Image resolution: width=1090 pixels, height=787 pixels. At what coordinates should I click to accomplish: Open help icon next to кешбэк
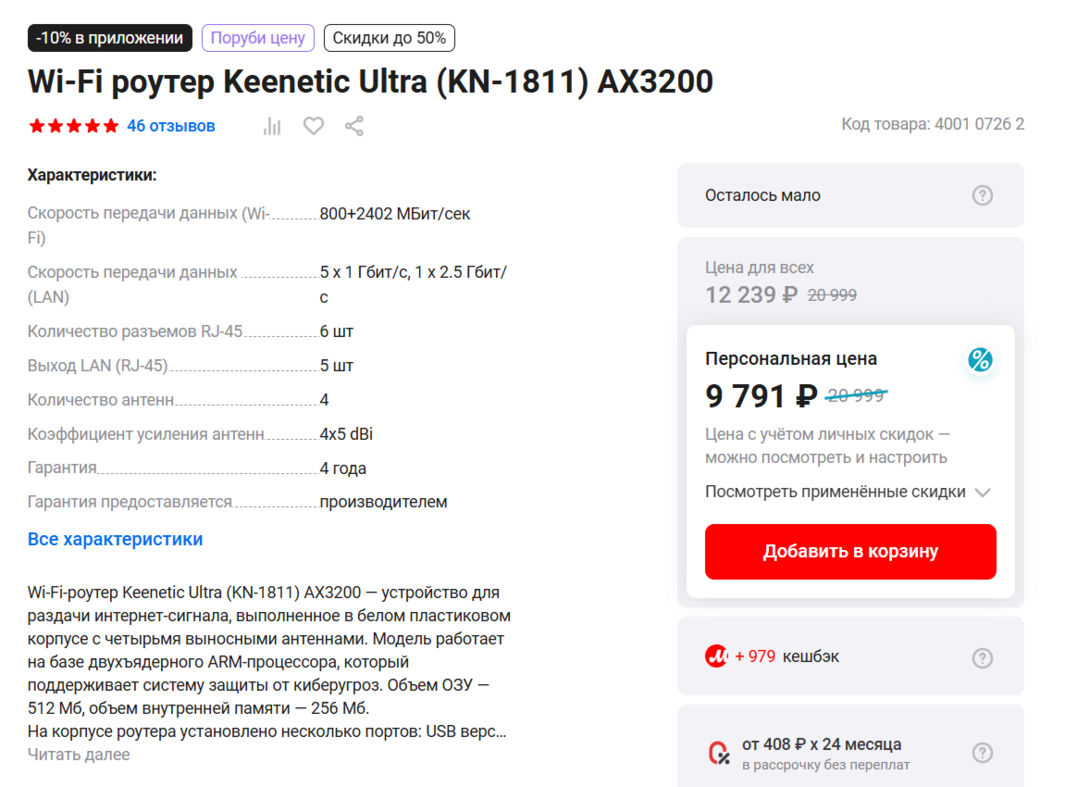(982, 657)
